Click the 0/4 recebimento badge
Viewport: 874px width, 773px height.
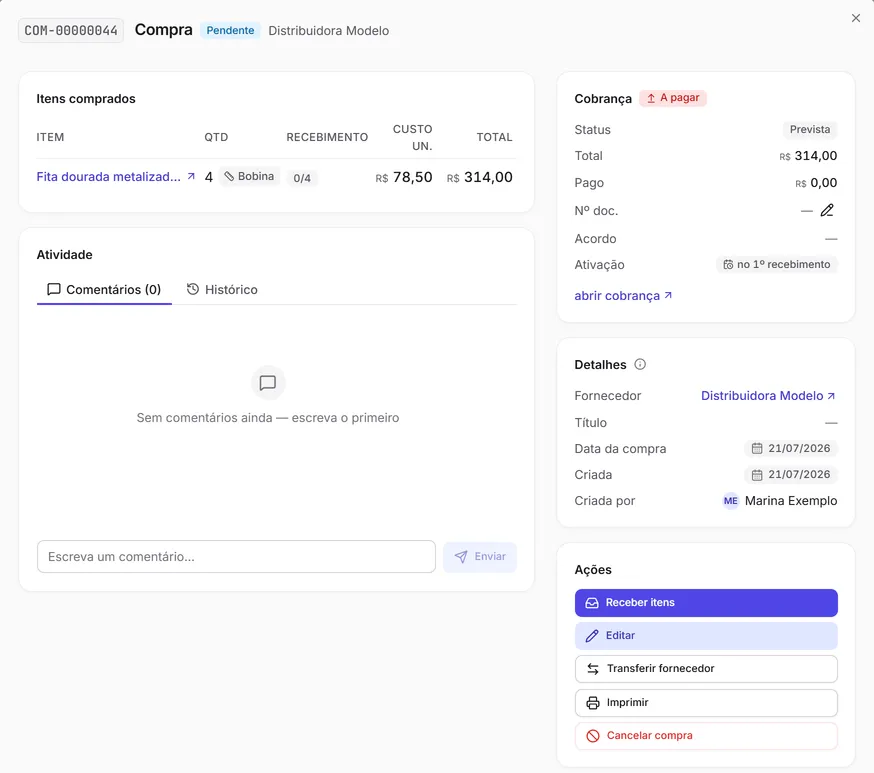coord(302,178)
